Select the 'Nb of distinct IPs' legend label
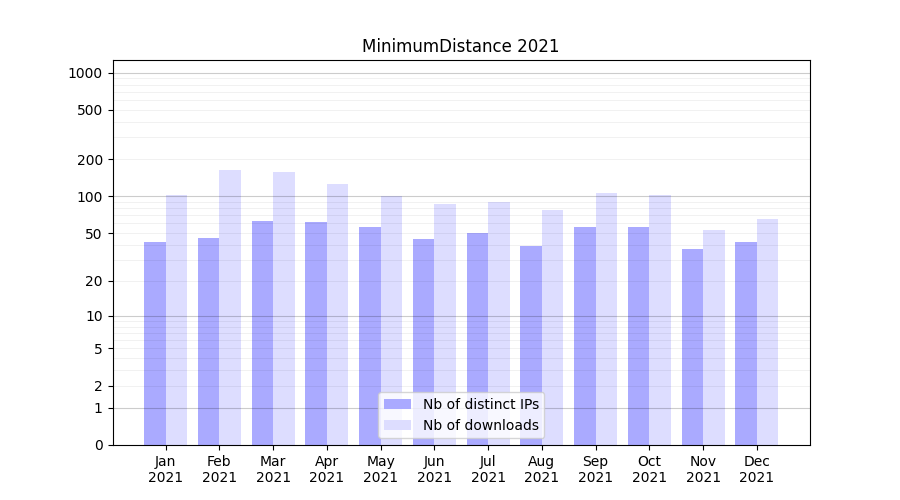Screen dimensions: 900x500 pyautogui.click(x=480, y=404)
